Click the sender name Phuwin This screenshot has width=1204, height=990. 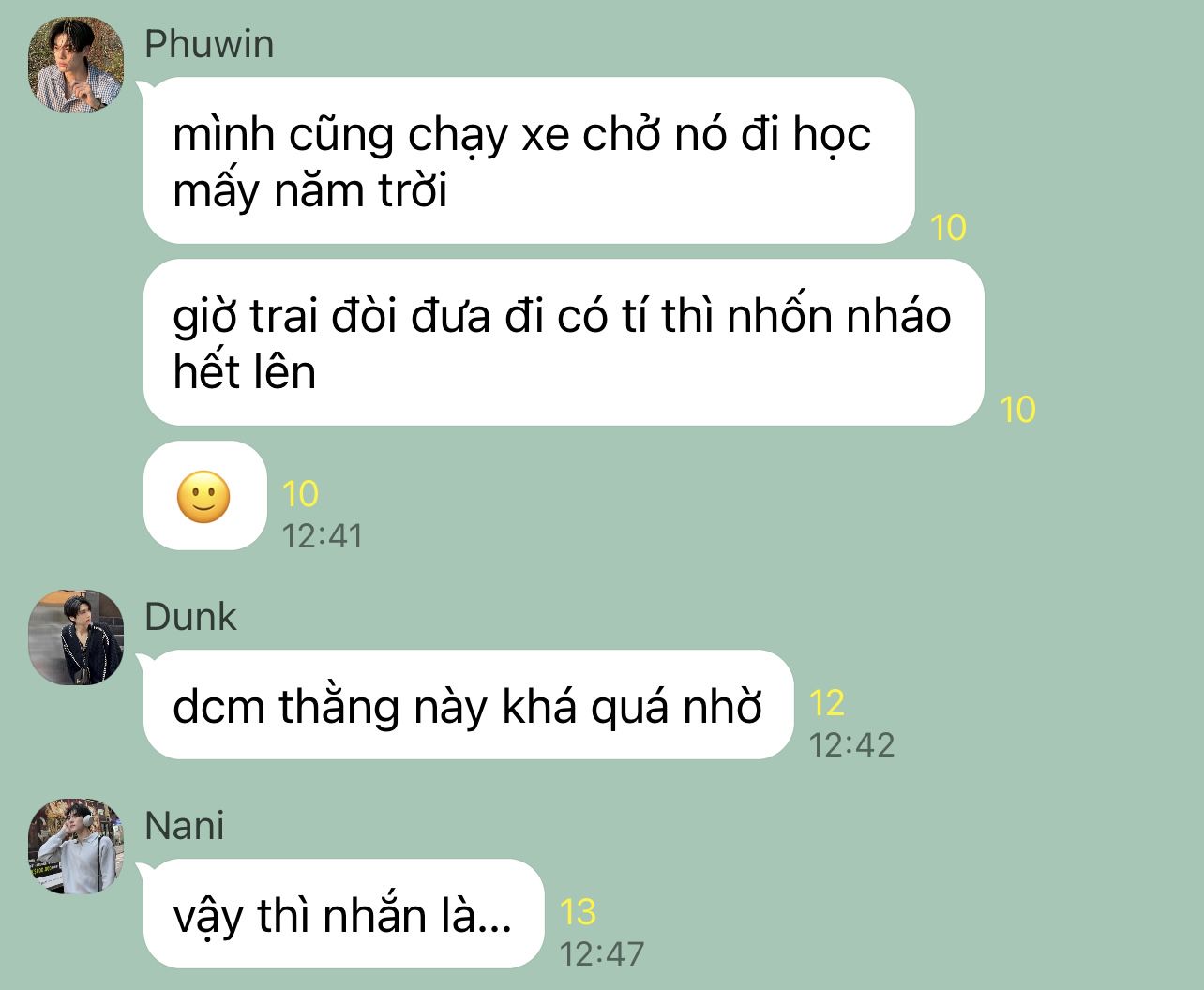209,44
